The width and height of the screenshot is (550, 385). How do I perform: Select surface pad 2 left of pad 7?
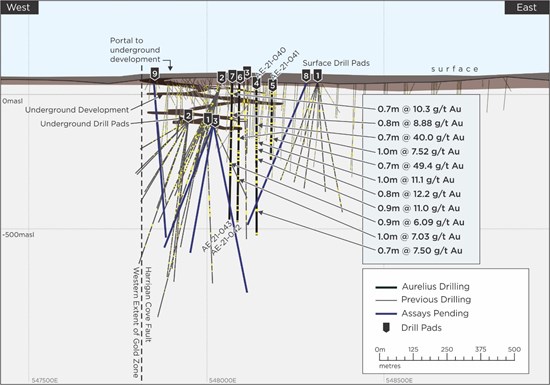[x=221, y=78]
